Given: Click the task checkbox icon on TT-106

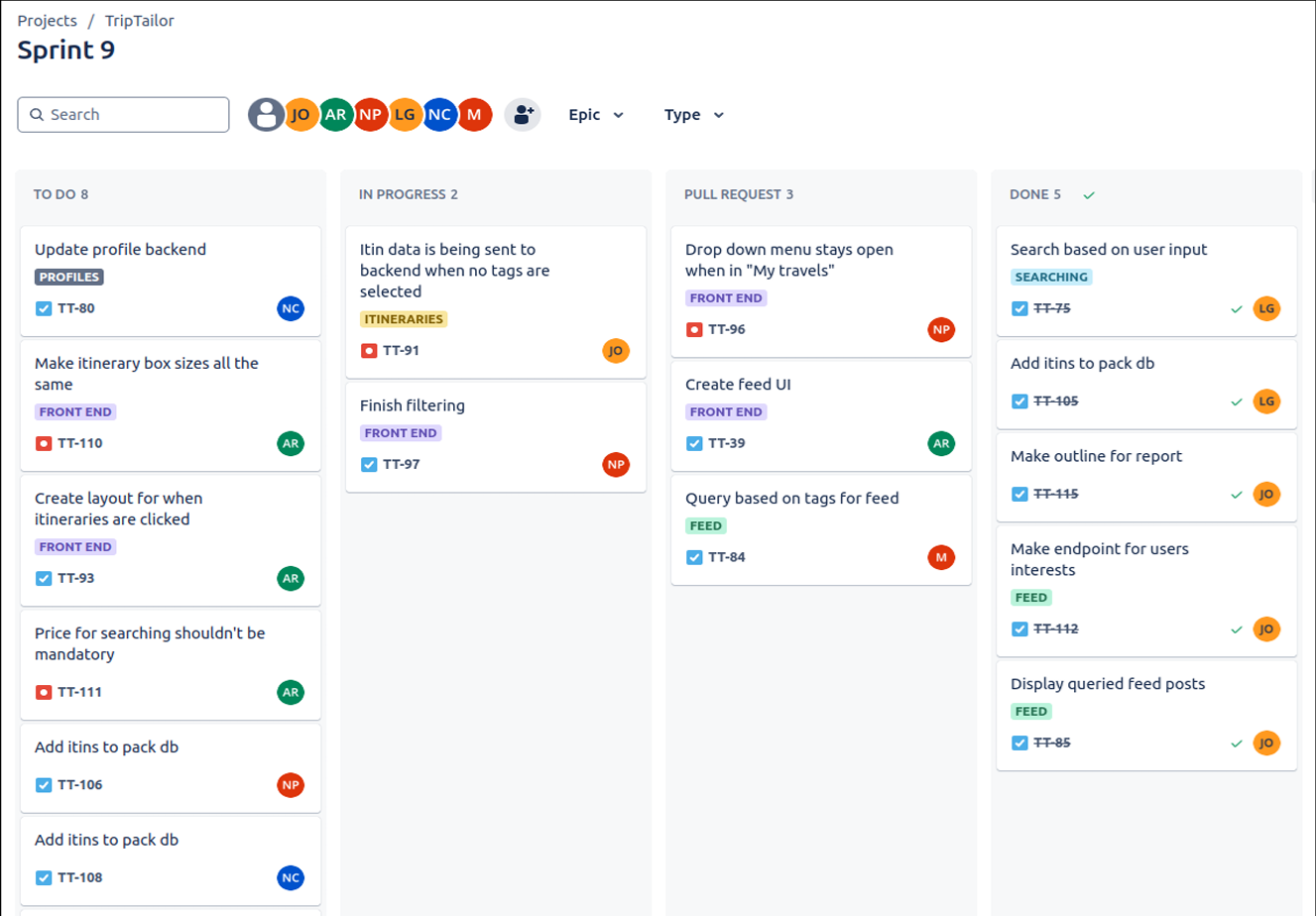Looking at the screenshot, I should click(x=44, y=785).
